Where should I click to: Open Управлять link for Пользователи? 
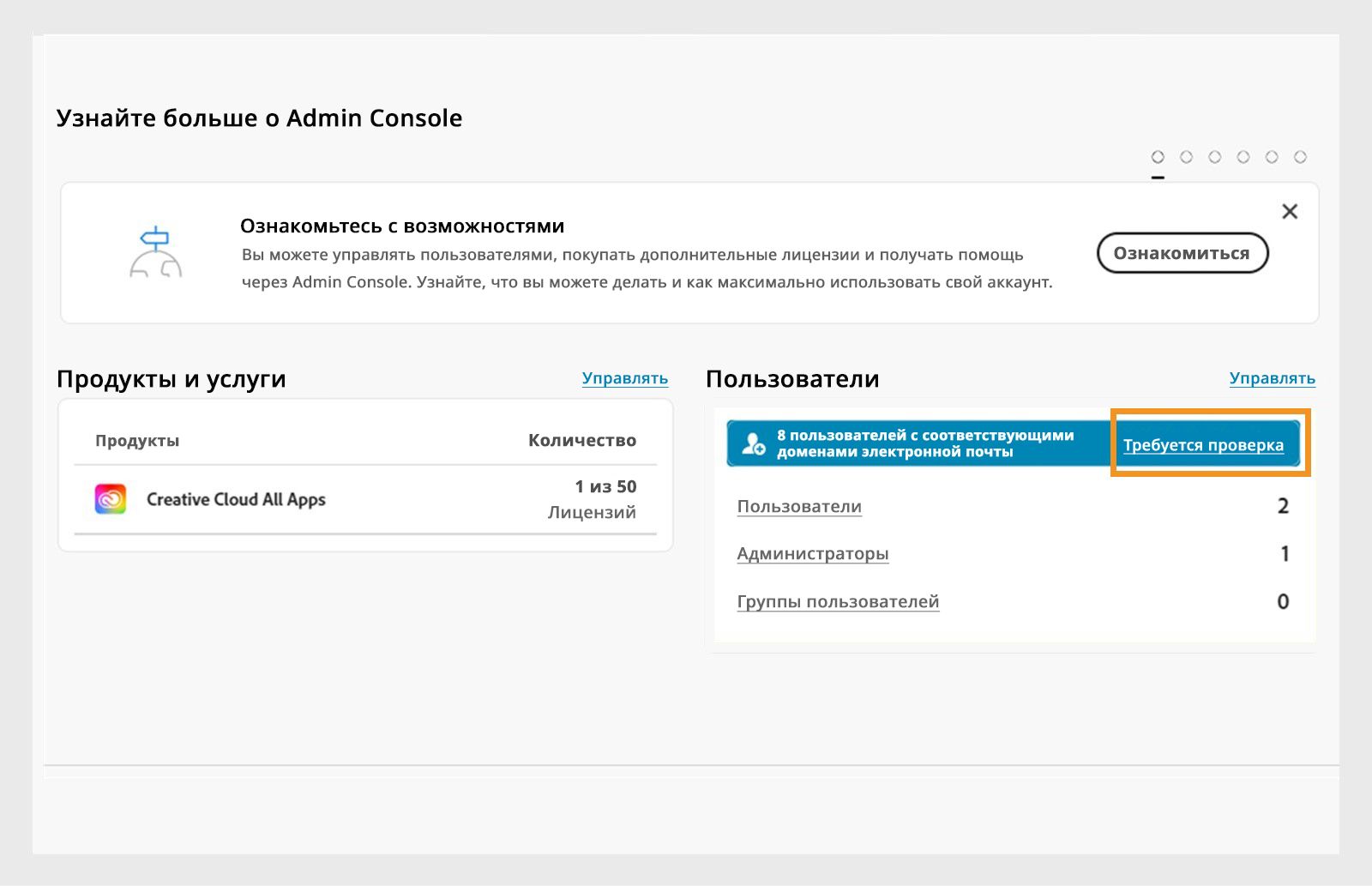point(1273,378)
